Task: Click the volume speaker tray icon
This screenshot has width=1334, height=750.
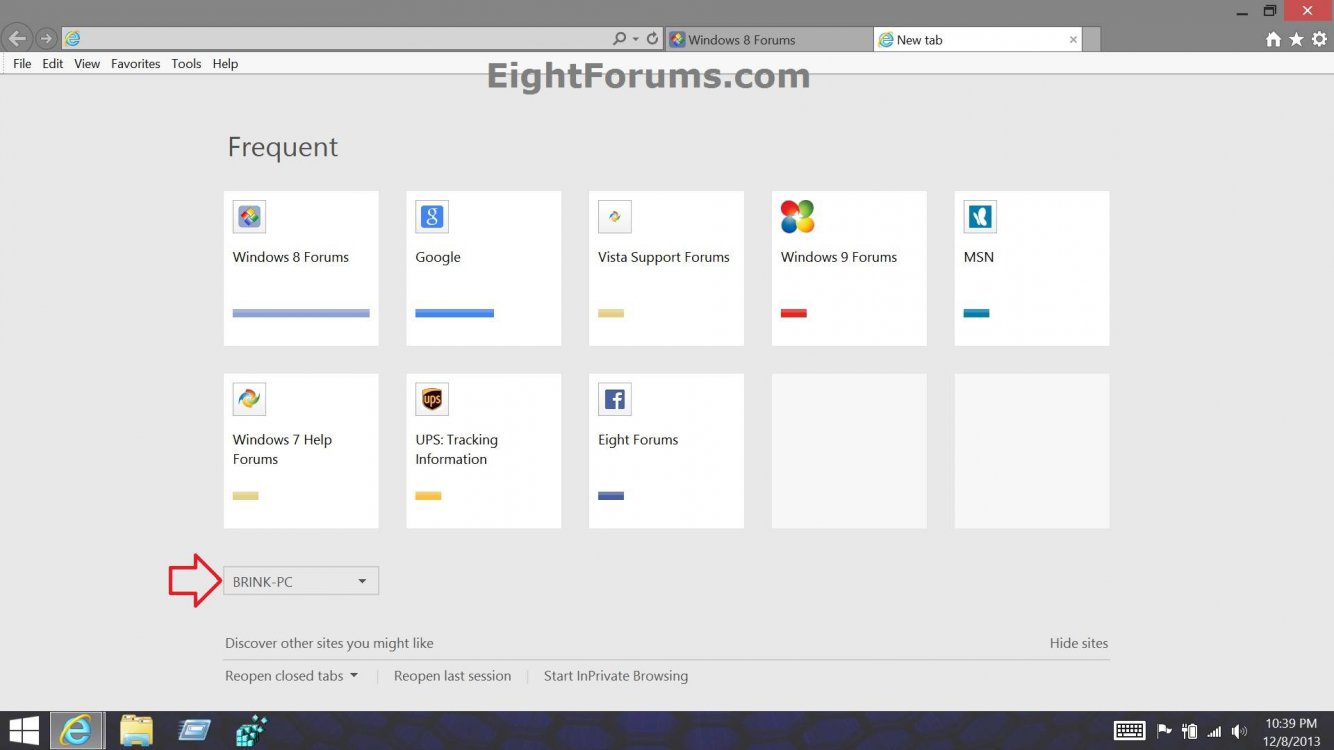Action: click(1240, 731)
